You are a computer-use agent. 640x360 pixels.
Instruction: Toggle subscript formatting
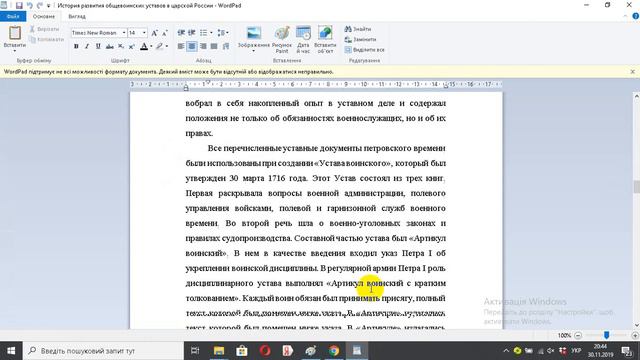pyautogui.click(x=121, y=47)
